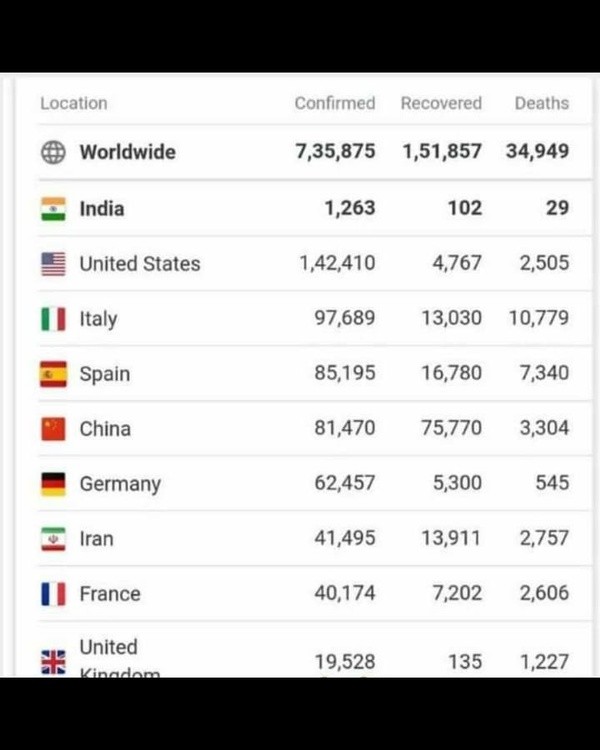Viewport: 600px width, 750px height.
Task: Click the Spain flag icon
Action: coord(53,374)
